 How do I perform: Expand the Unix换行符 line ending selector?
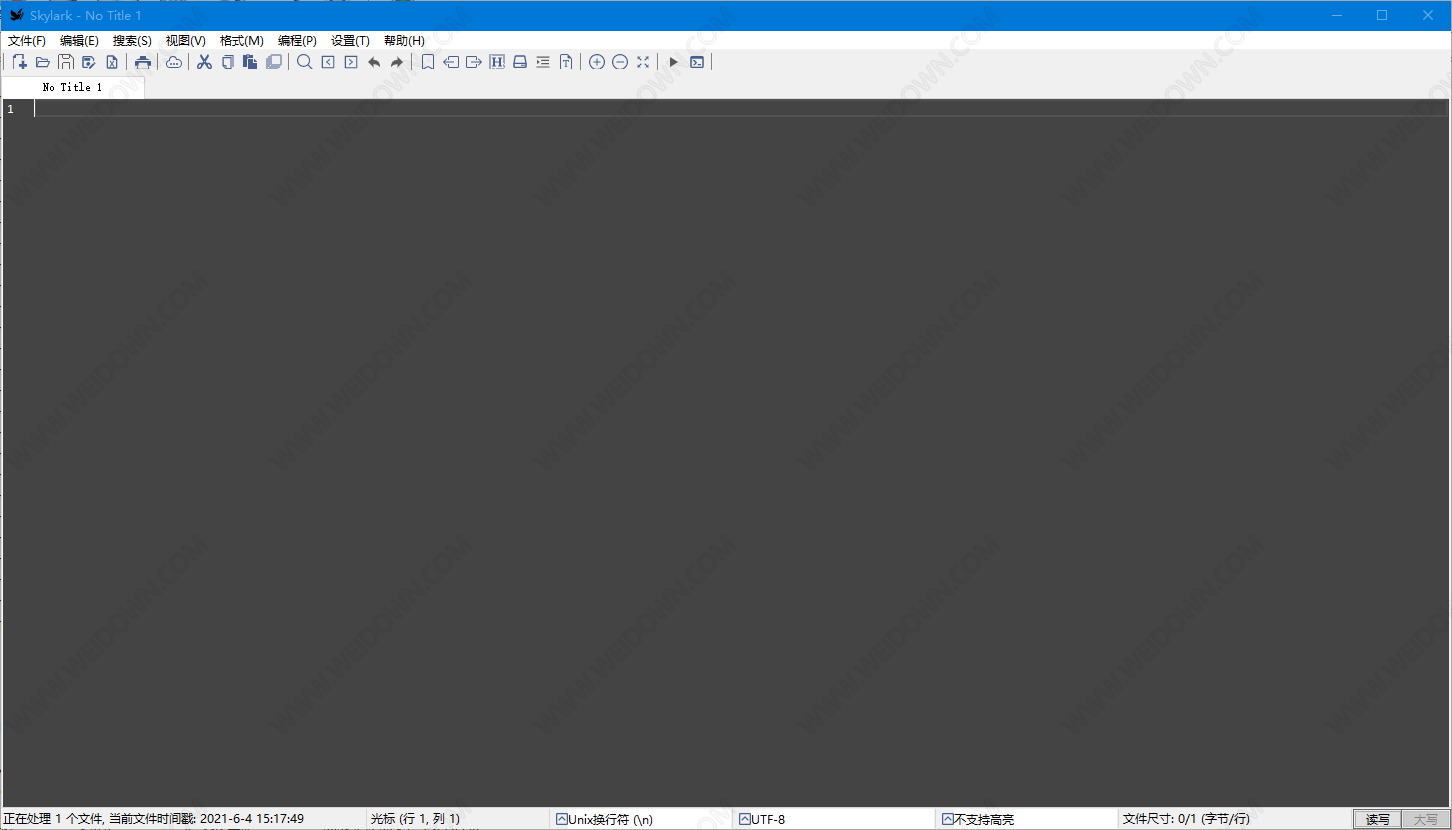[x=640, y=820]
